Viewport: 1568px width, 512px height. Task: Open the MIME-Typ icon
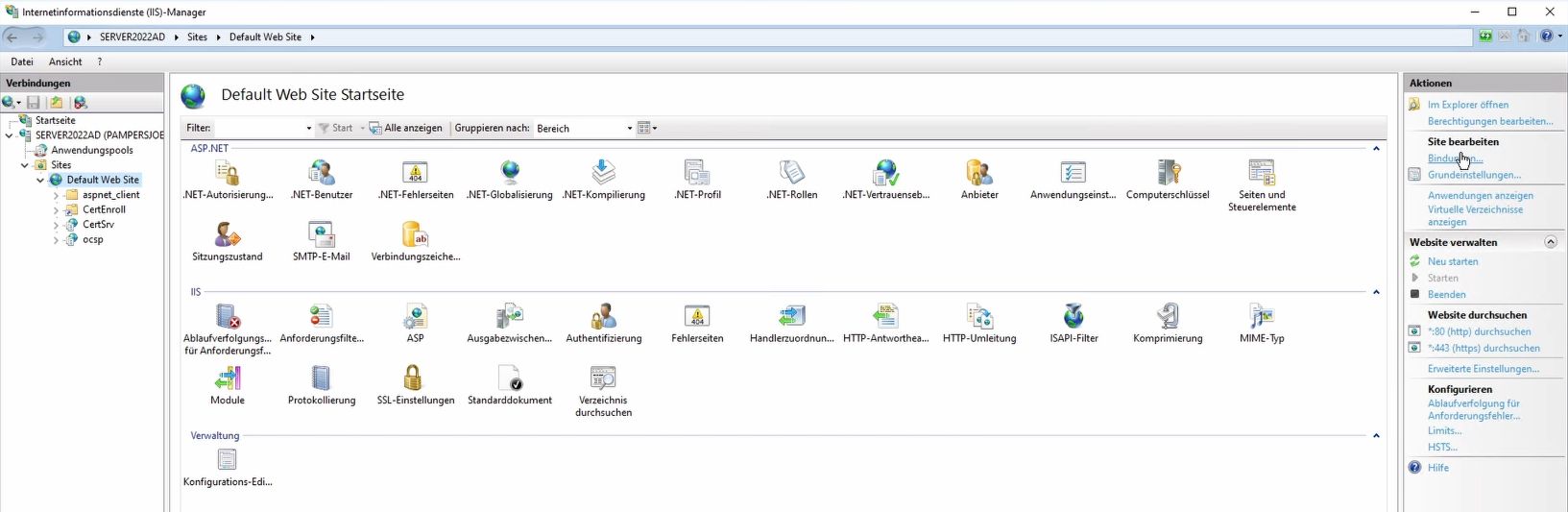(1262, 316)
